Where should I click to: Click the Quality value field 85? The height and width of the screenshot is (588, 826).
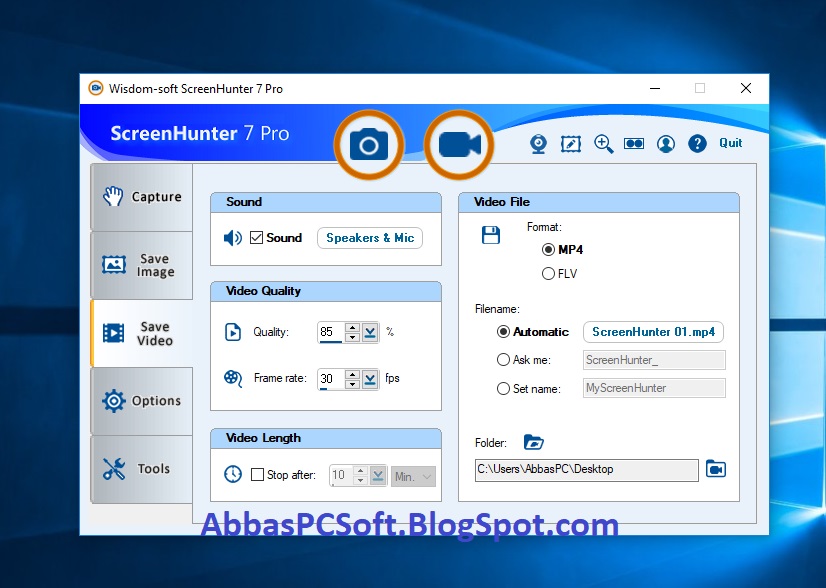(331, 332)
